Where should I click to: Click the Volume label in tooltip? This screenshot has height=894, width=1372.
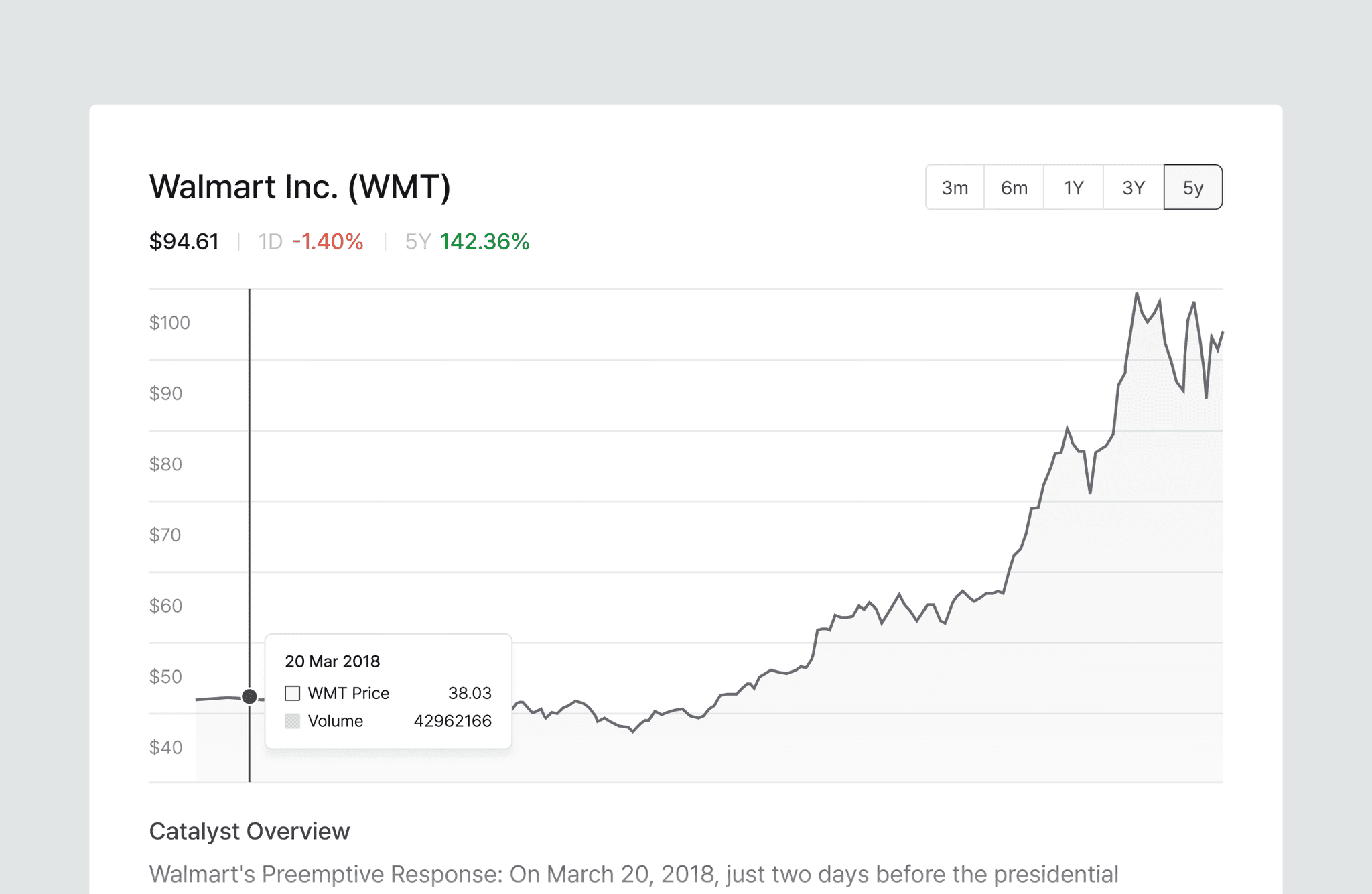click(x=336, y=721)
